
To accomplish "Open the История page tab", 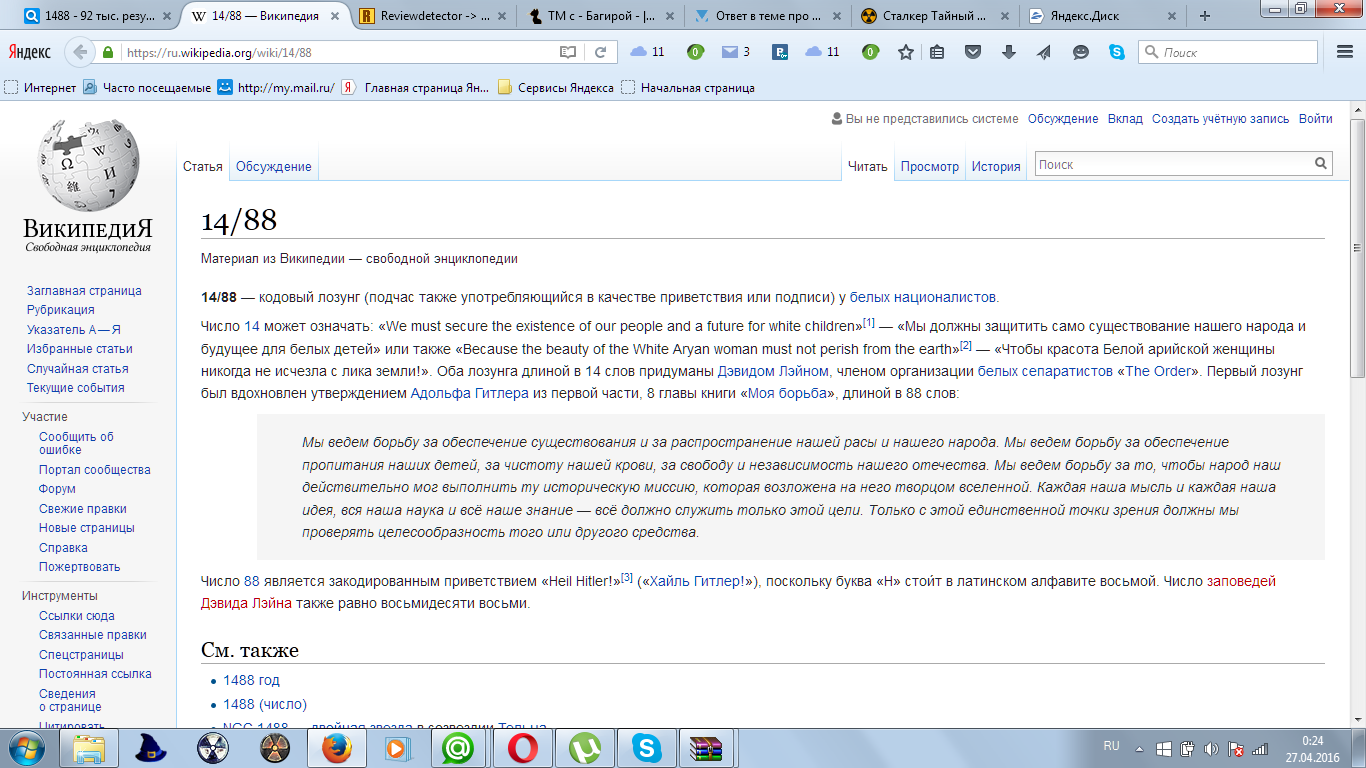I will click(x=996, y=167).
